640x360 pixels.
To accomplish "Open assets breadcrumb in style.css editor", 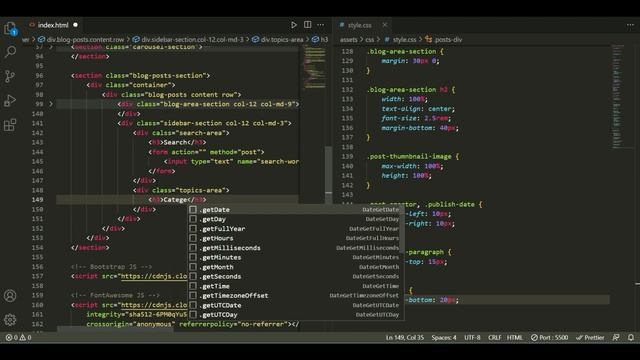I will (348, 40).
